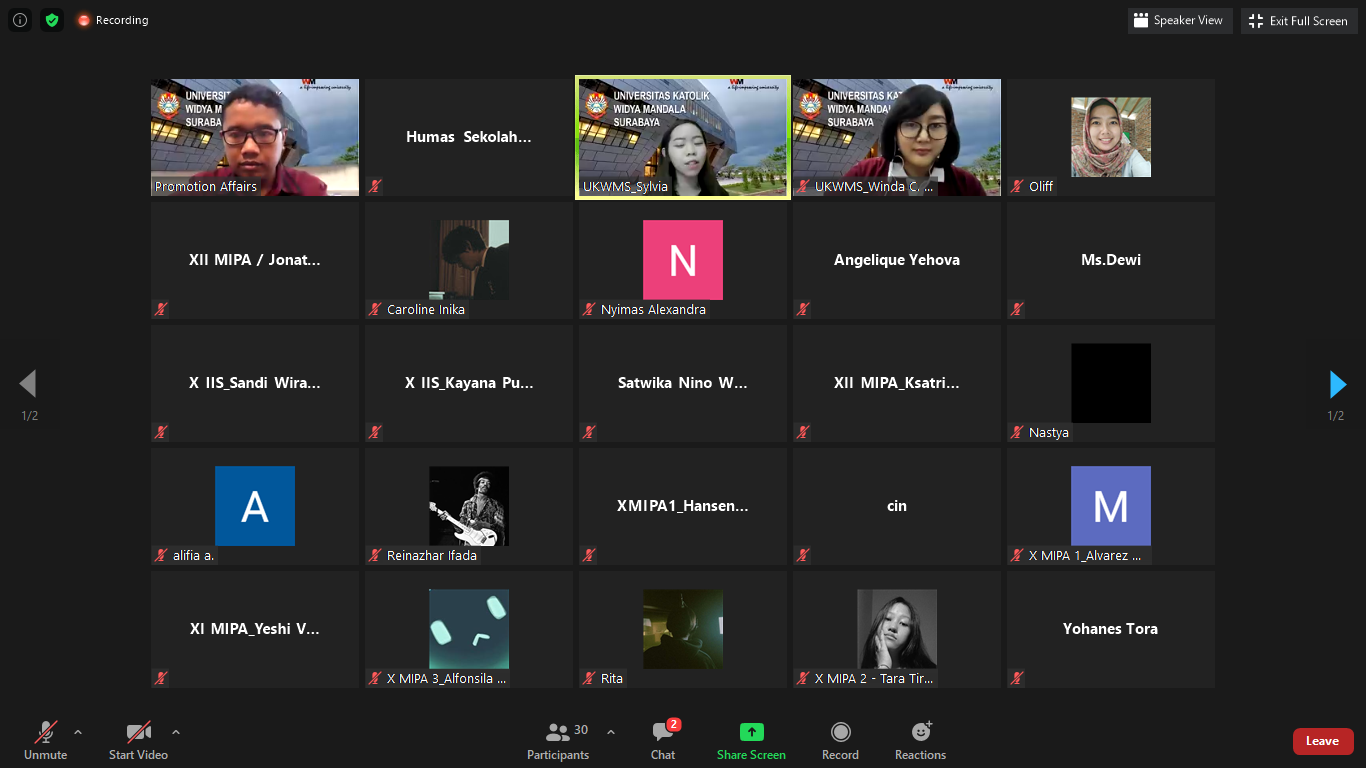Screen dimensions: 1366x768
Task: Open the Chat panel
Action: [662, 741]
